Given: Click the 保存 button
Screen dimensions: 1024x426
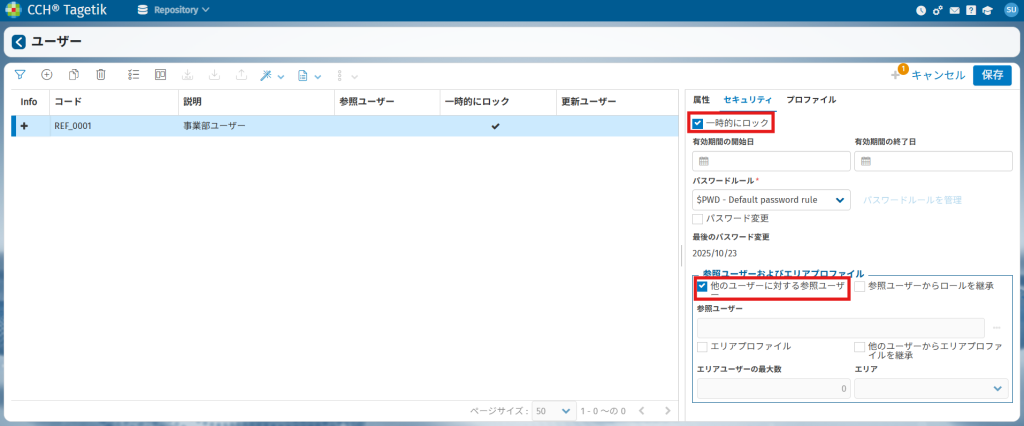Looking at the screenshot, I should click(992, 75).
